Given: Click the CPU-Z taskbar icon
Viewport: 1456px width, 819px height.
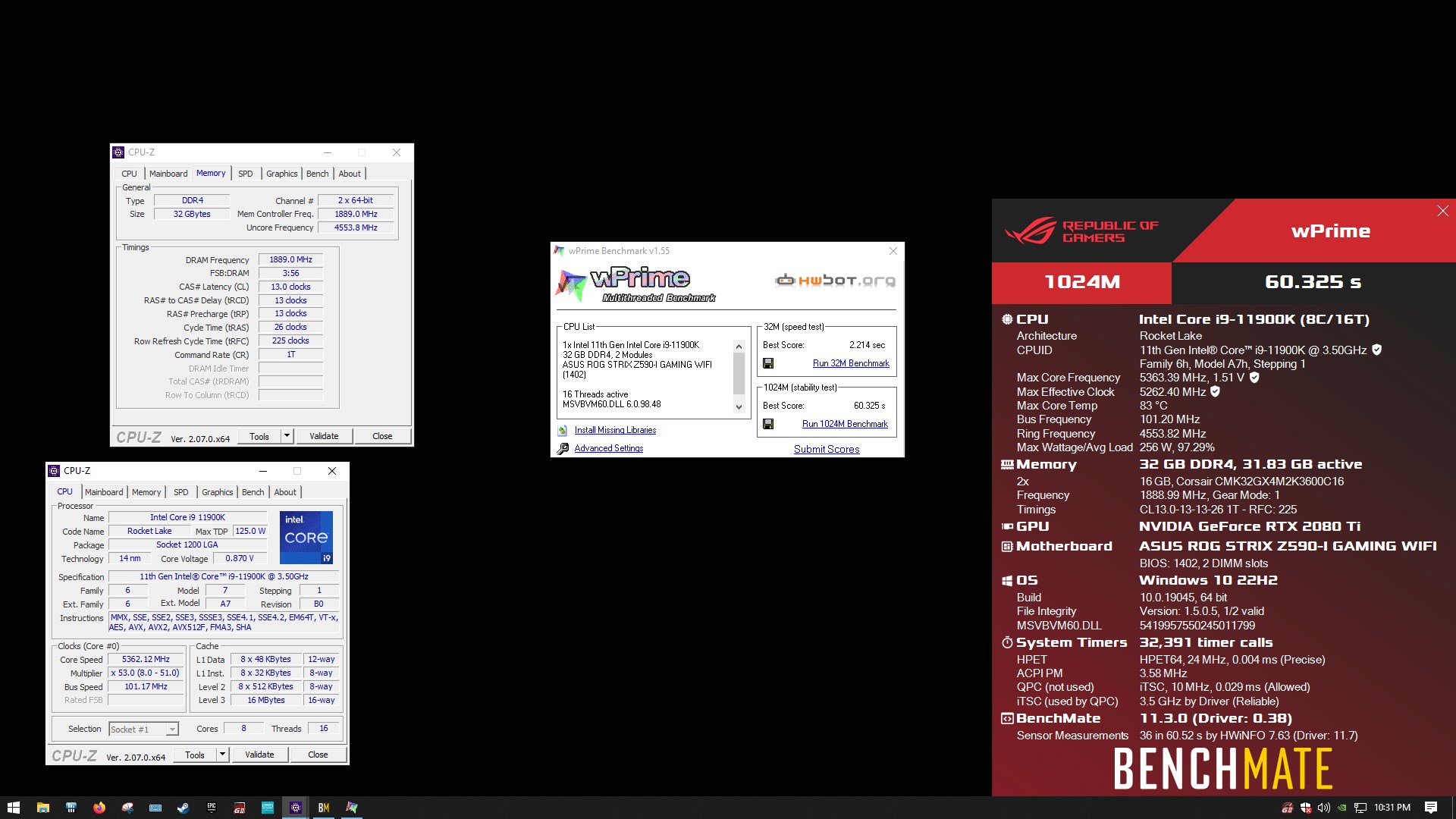Looking at the screenshot, I should [x=296, y=808].
